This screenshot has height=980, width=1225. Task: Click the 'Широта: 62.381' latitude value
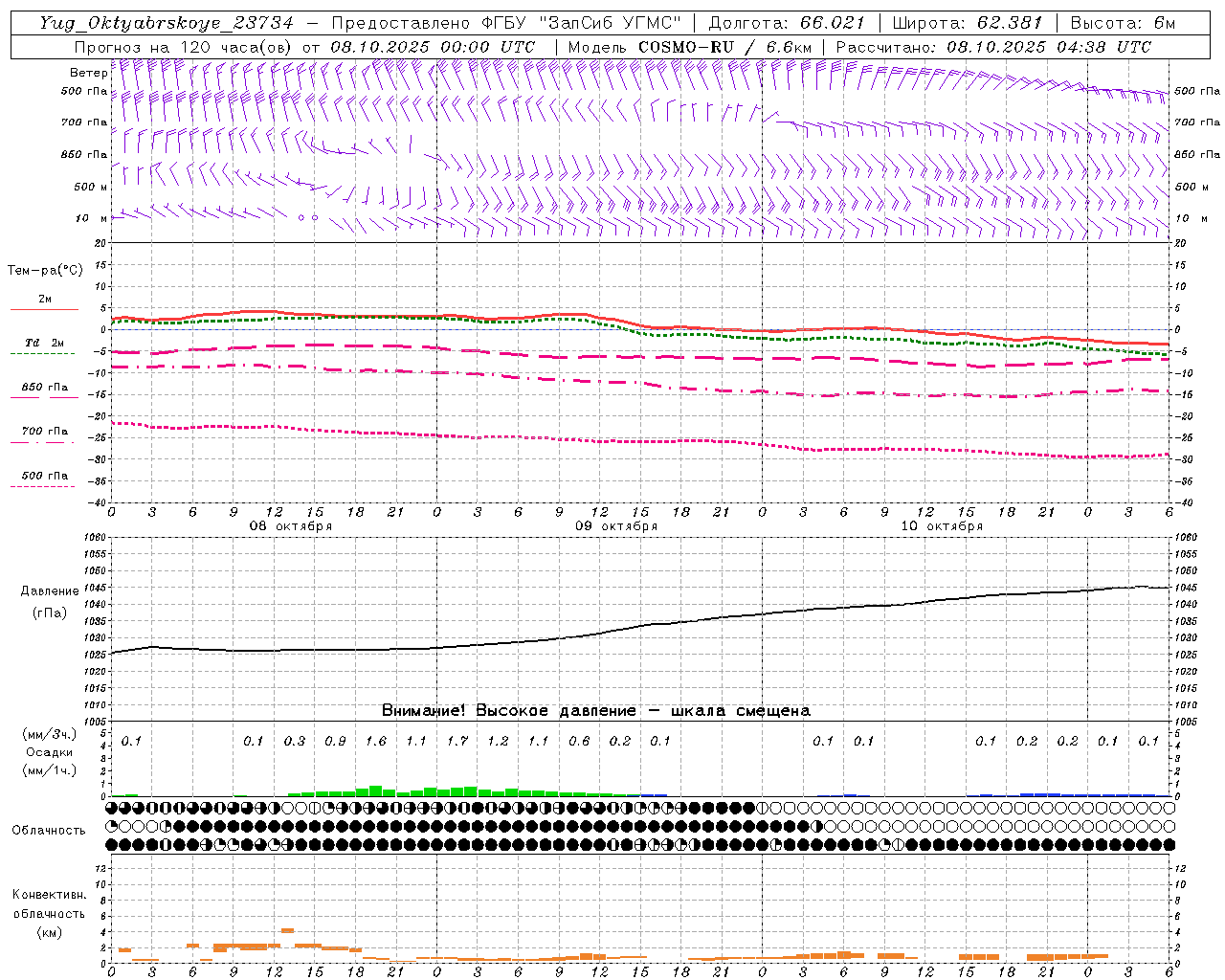coord(967,23)
